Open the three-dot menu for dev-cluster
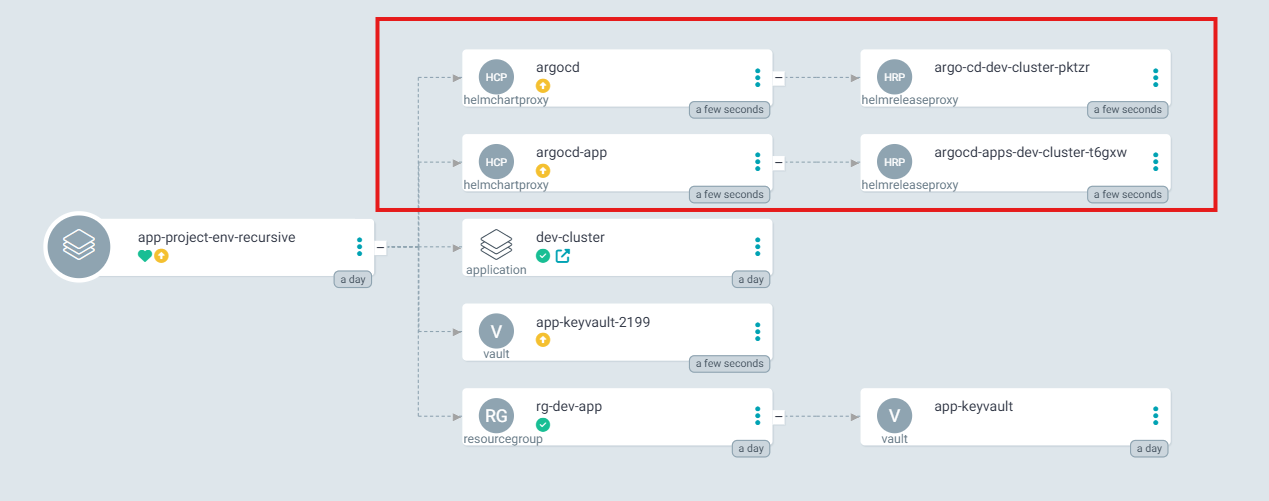Image resolution: width=1269 pixels, height=501 pixels. [x=757, y=246]
